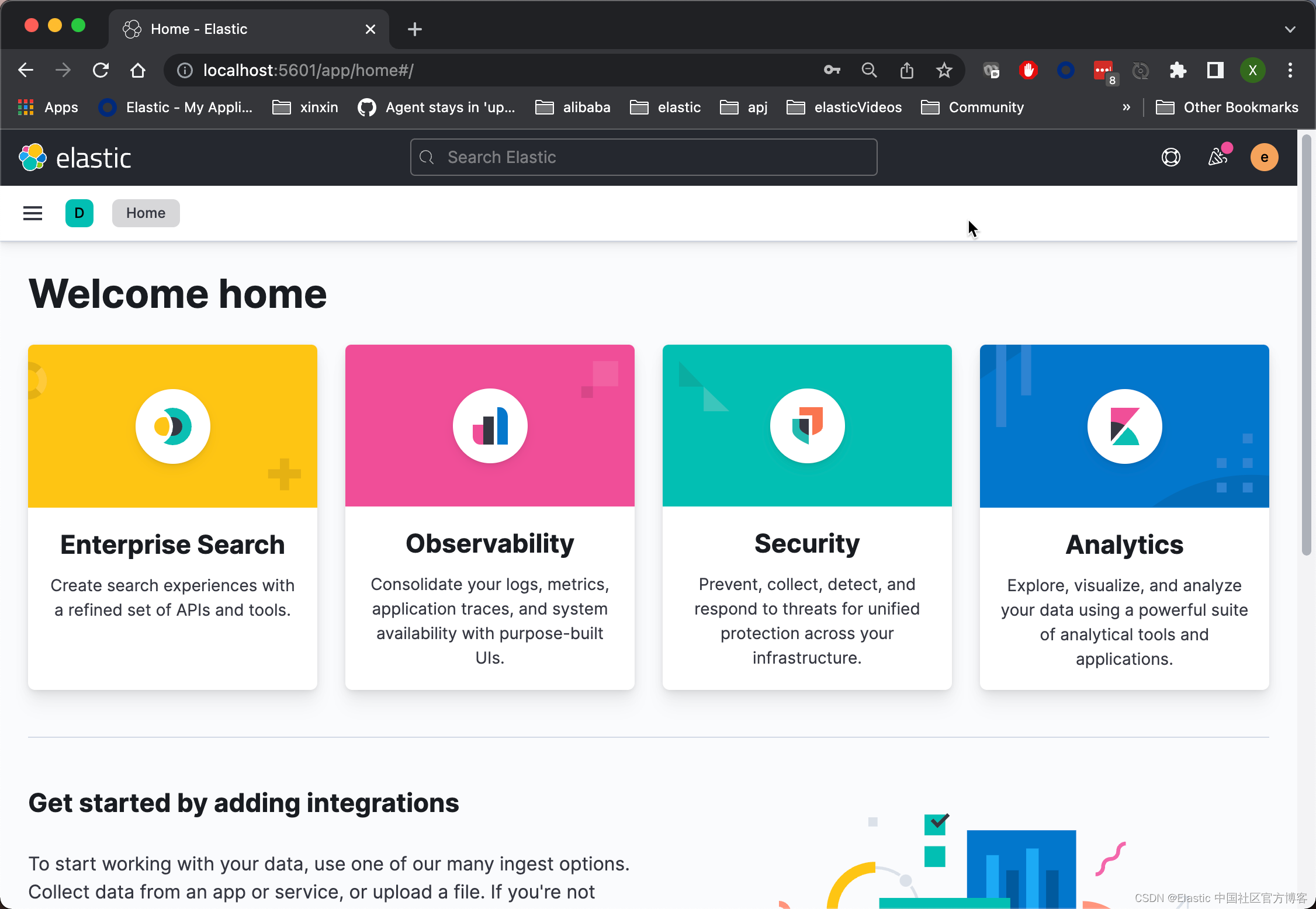1316x909 pixels.
Task: Open the Analytics card title link
Action: (x=1124, y=544)
